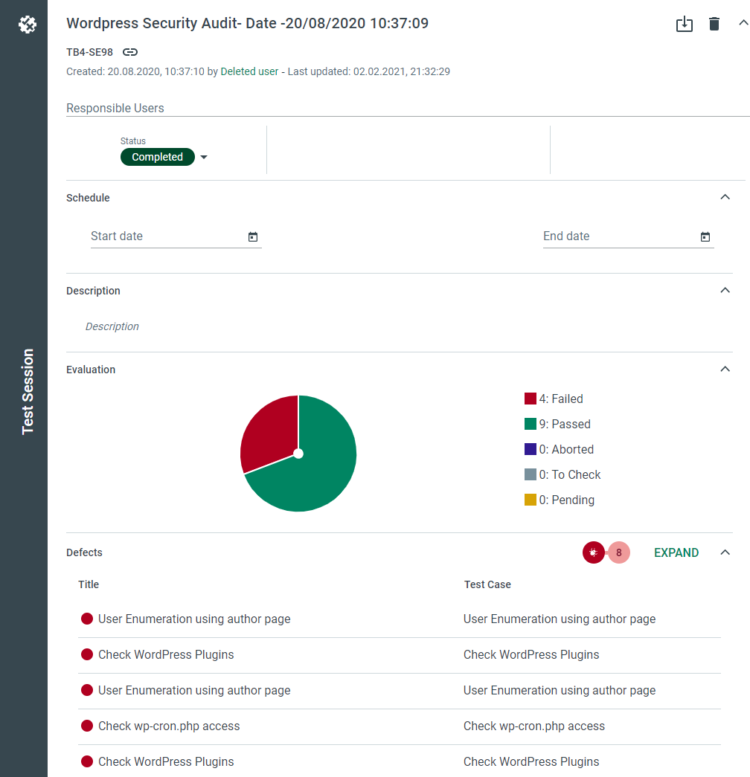Focus the Start date input field

pos(176,236)
